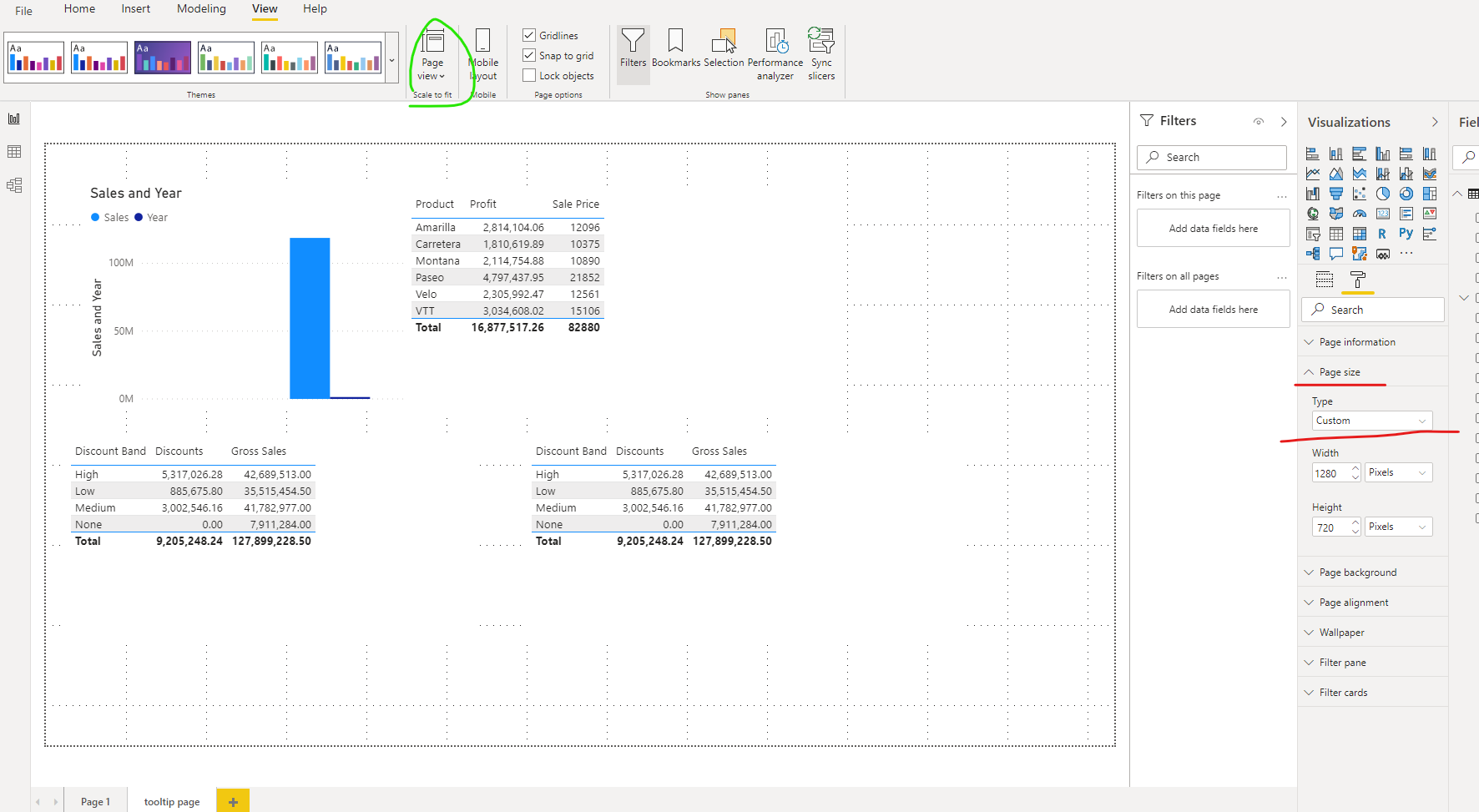The height and width of the screenshot is (812, 1479).
Task: Open the tooltip page tab
Action: coord(172,801)
